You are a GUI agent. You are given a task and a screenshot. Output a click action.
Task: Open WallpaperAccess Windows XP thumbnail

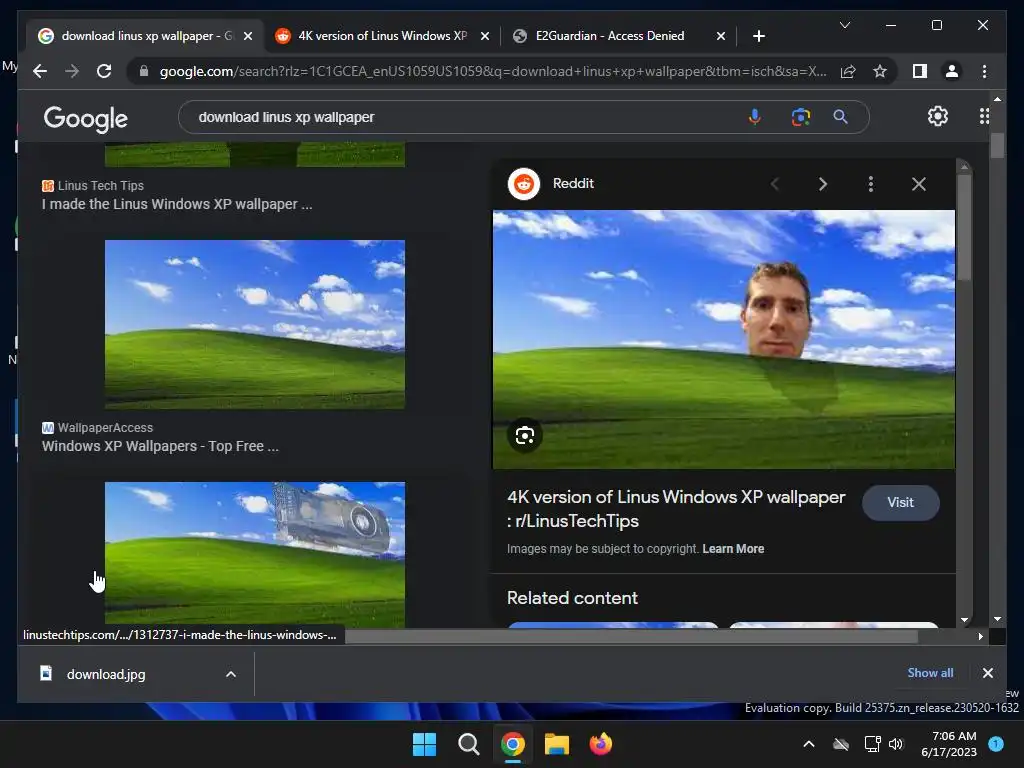255,324
